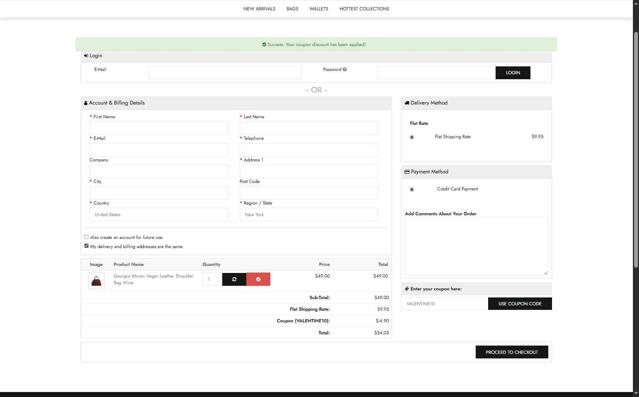This screenshot has width=639, height=397.
Task: Click the password help icon
Action: pos(345,69)
